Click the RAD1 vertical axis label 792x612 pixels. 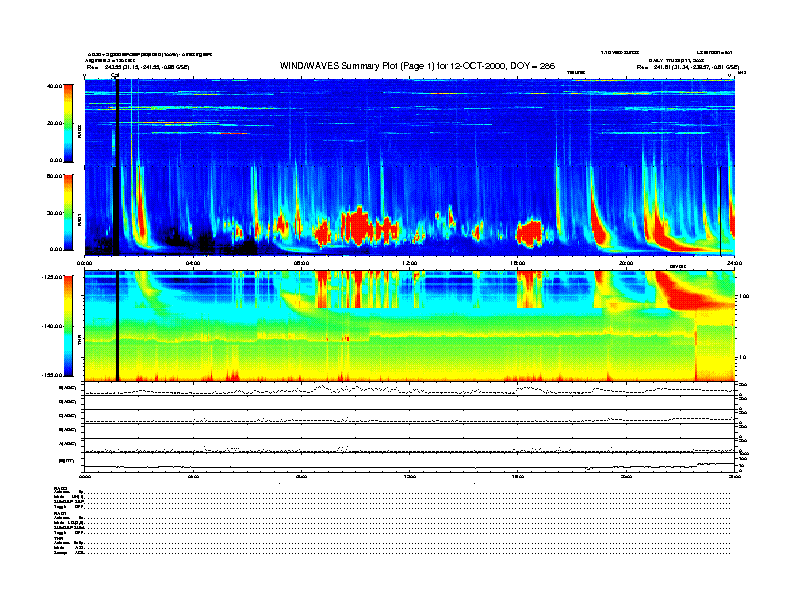coord(80,220)
